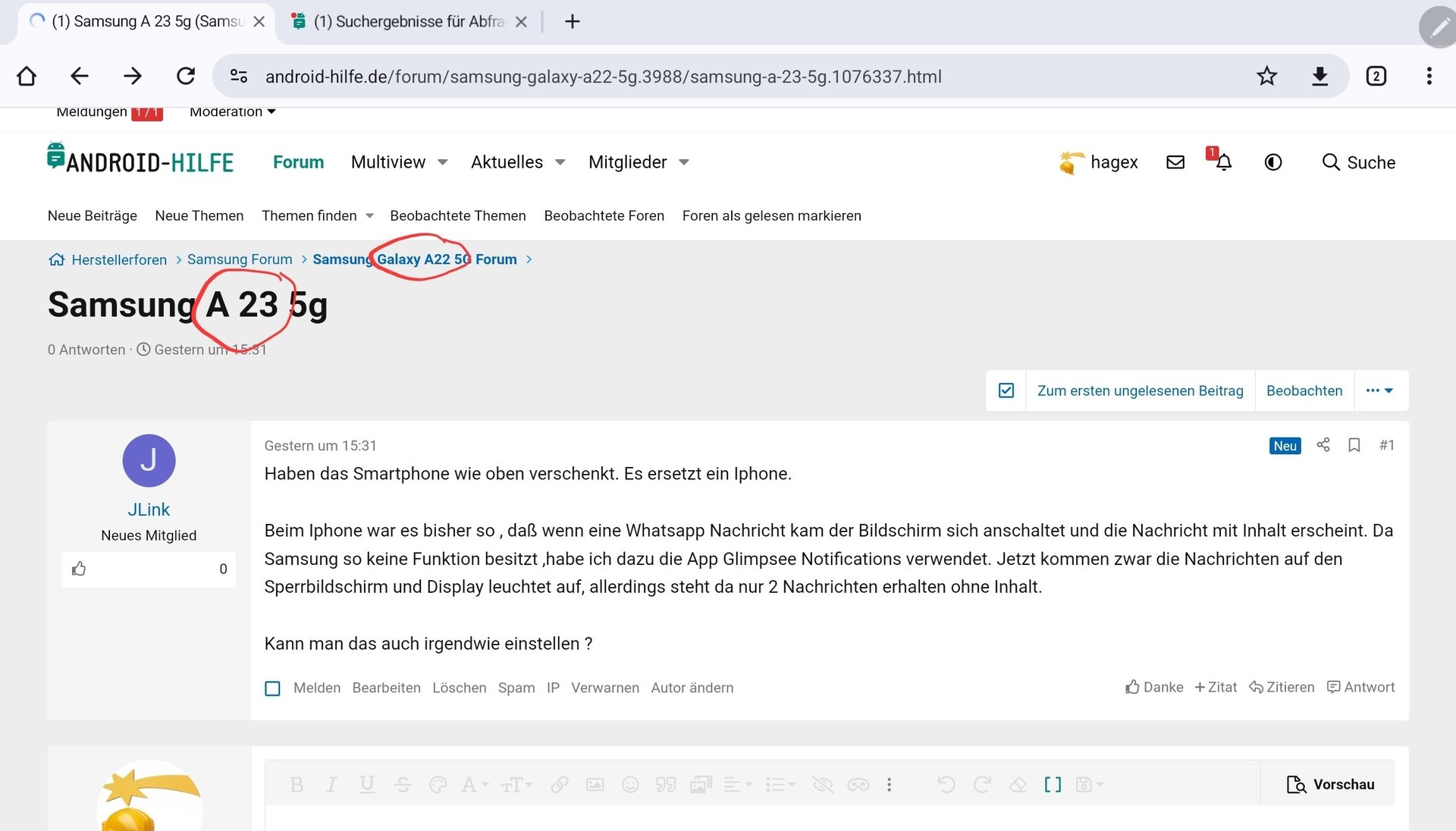This screenshot has width=1456, height=831.
Task: View site information icon in address bar
Action: (239, 76)
